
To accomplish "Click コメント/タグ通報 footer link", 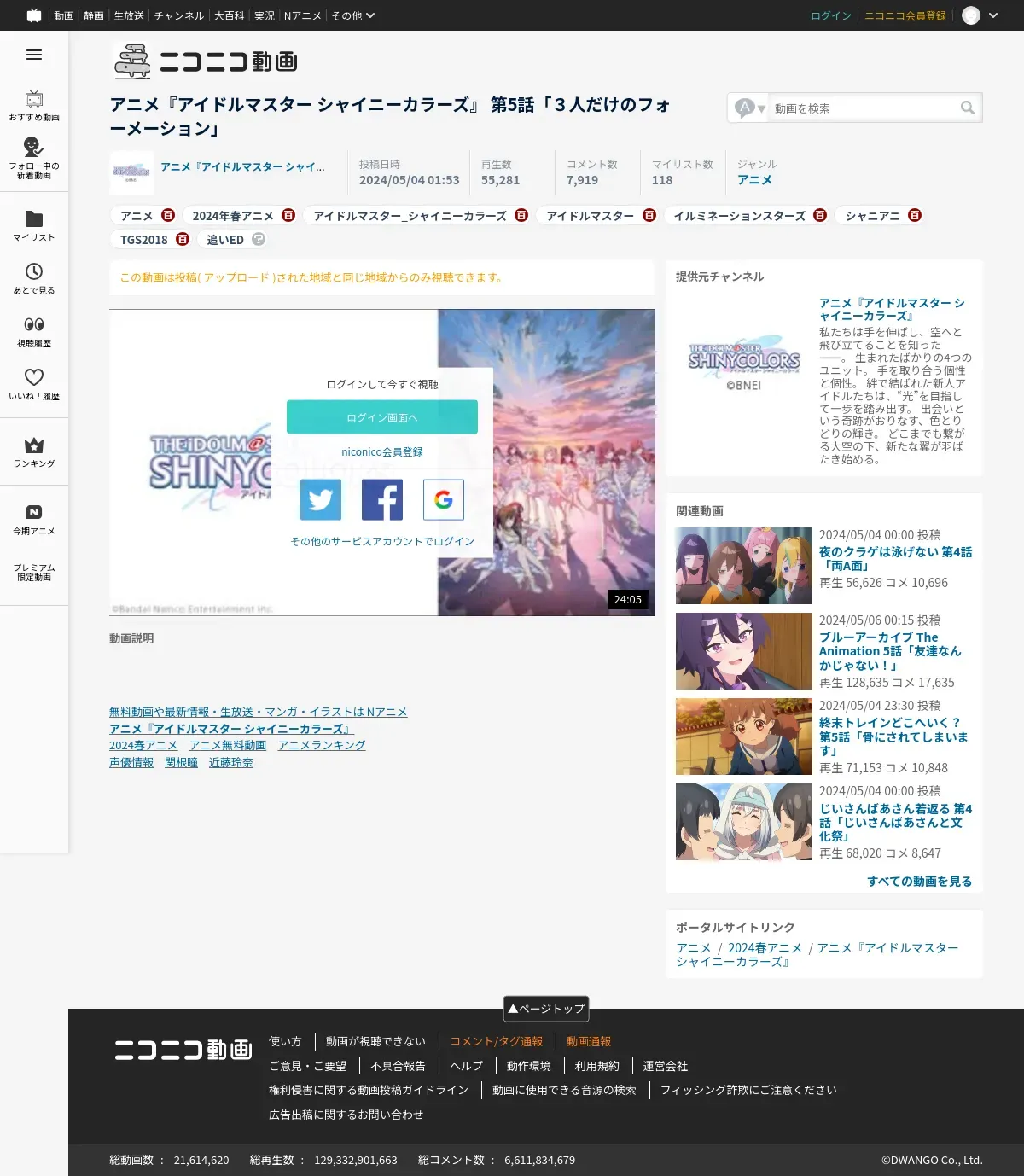I will tap(497, 1041).
